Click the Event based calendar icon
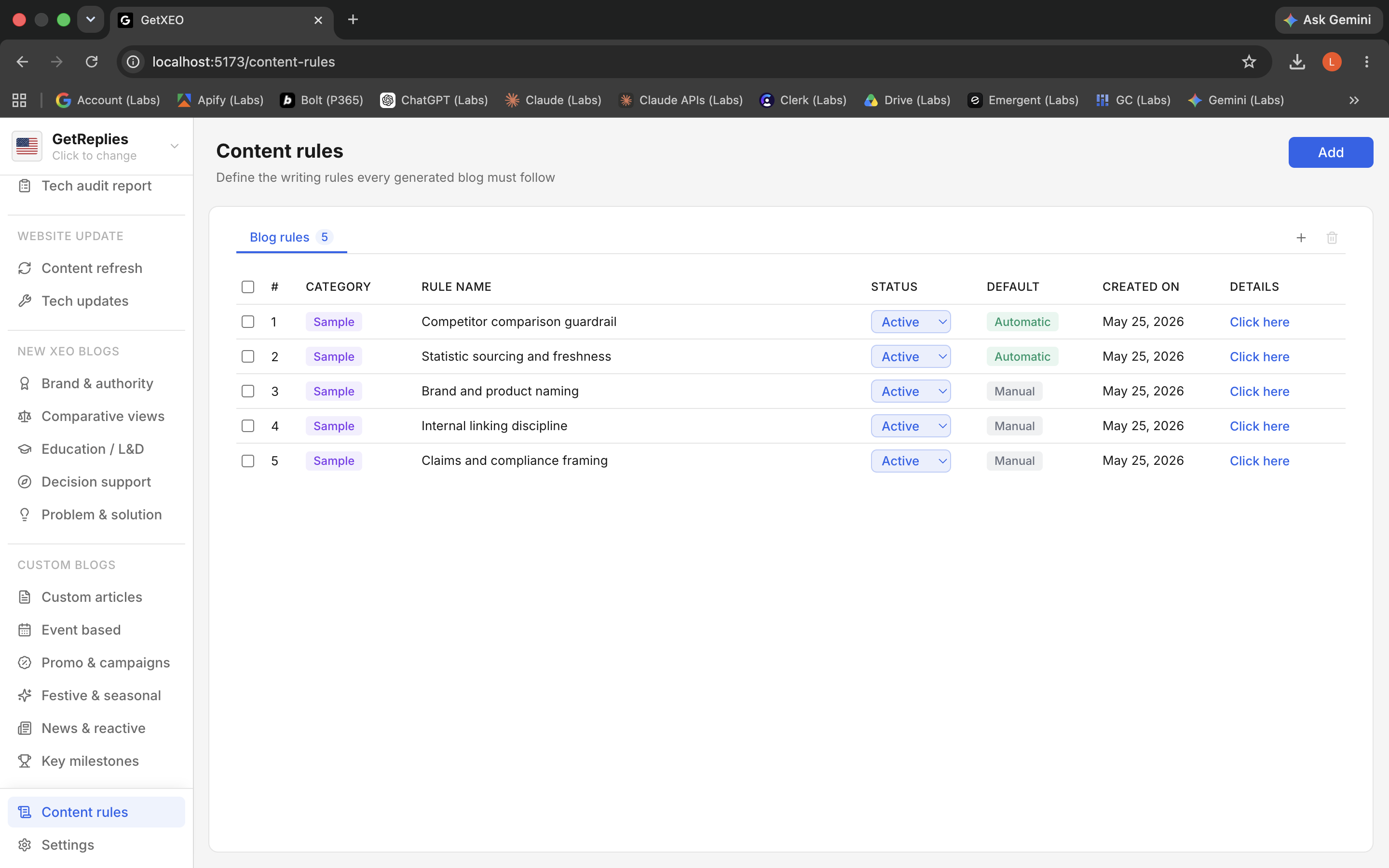Screen dimensions: 1389x868 pos(25,630)
